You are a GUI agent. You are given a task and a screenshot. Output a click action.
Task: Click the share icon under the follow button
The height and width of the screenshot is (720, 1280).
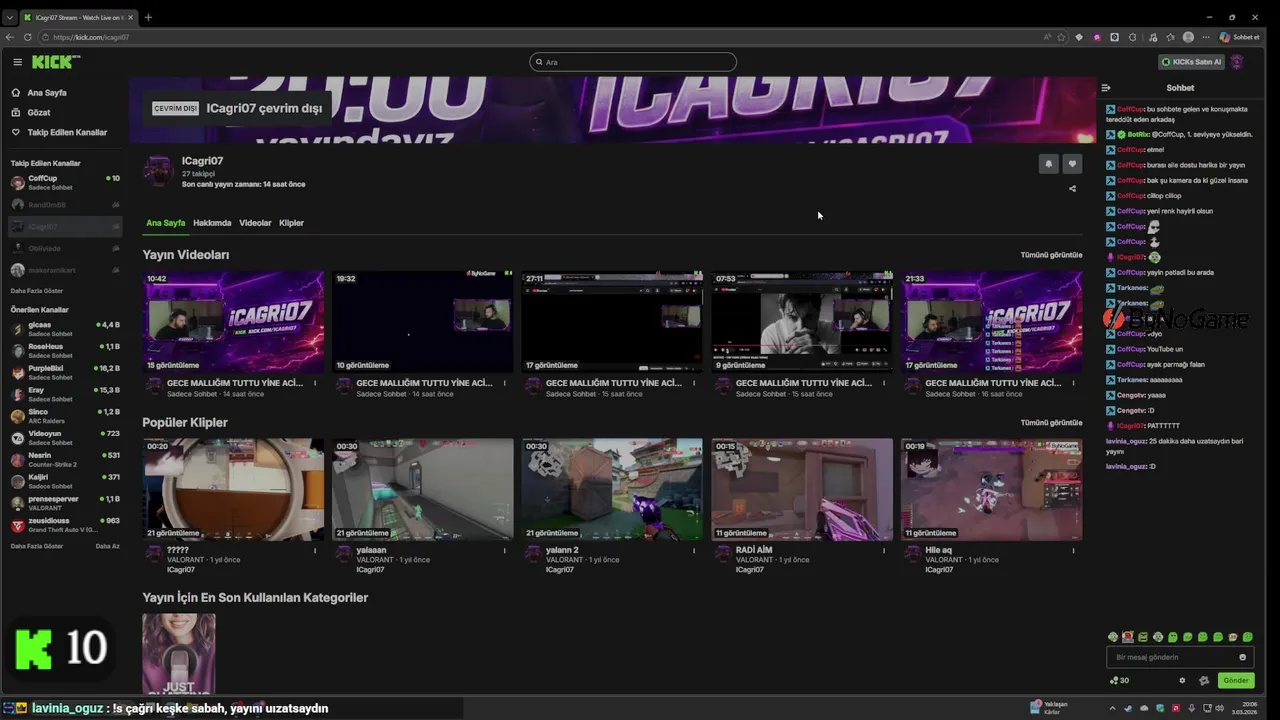[x=1073, y=188]
